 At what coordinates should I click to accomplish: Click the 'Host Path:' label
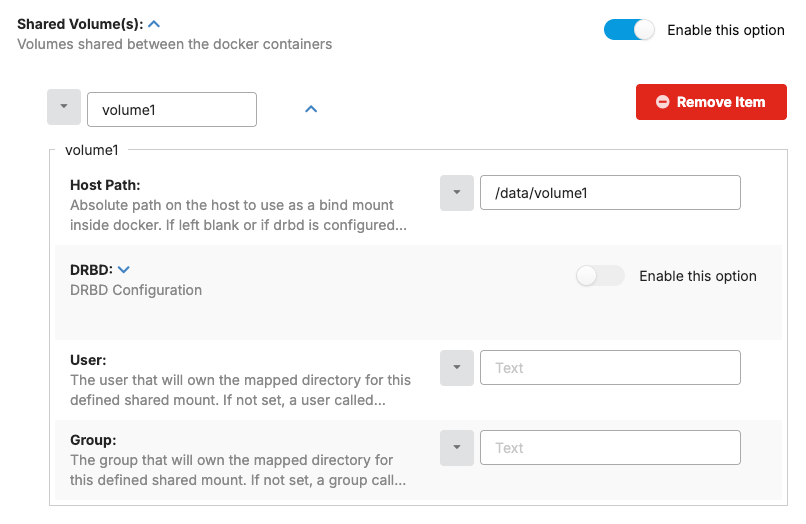(x=105, y=185)
